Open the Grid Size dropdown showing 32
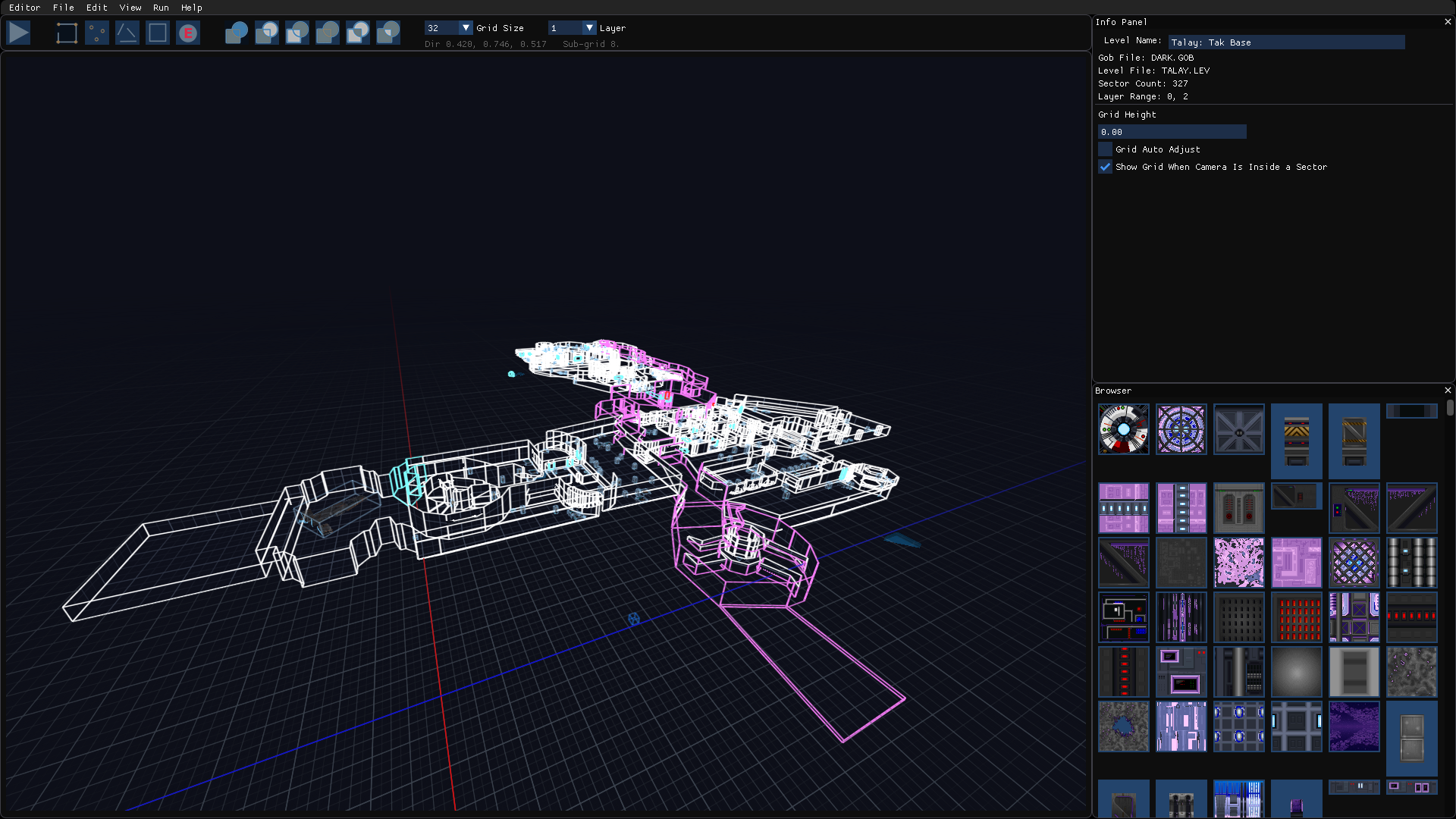The height and width of the screenshot is (819, 1456). (x=448, y=28)
